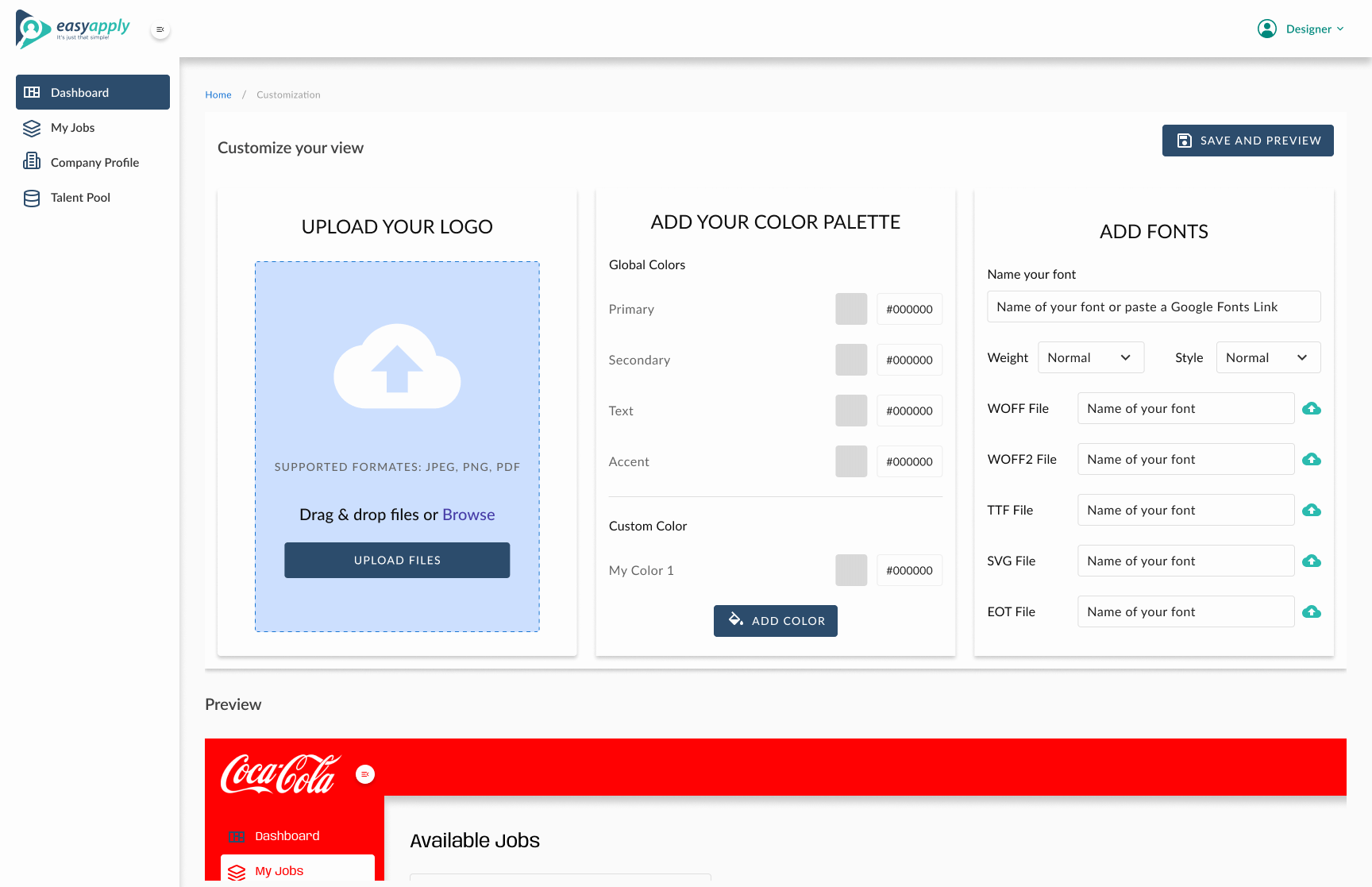Screen dimensions: 1372x887
Task: Open the font Style dropdown
Action: pyautogui.click(x=1268, y=357)
